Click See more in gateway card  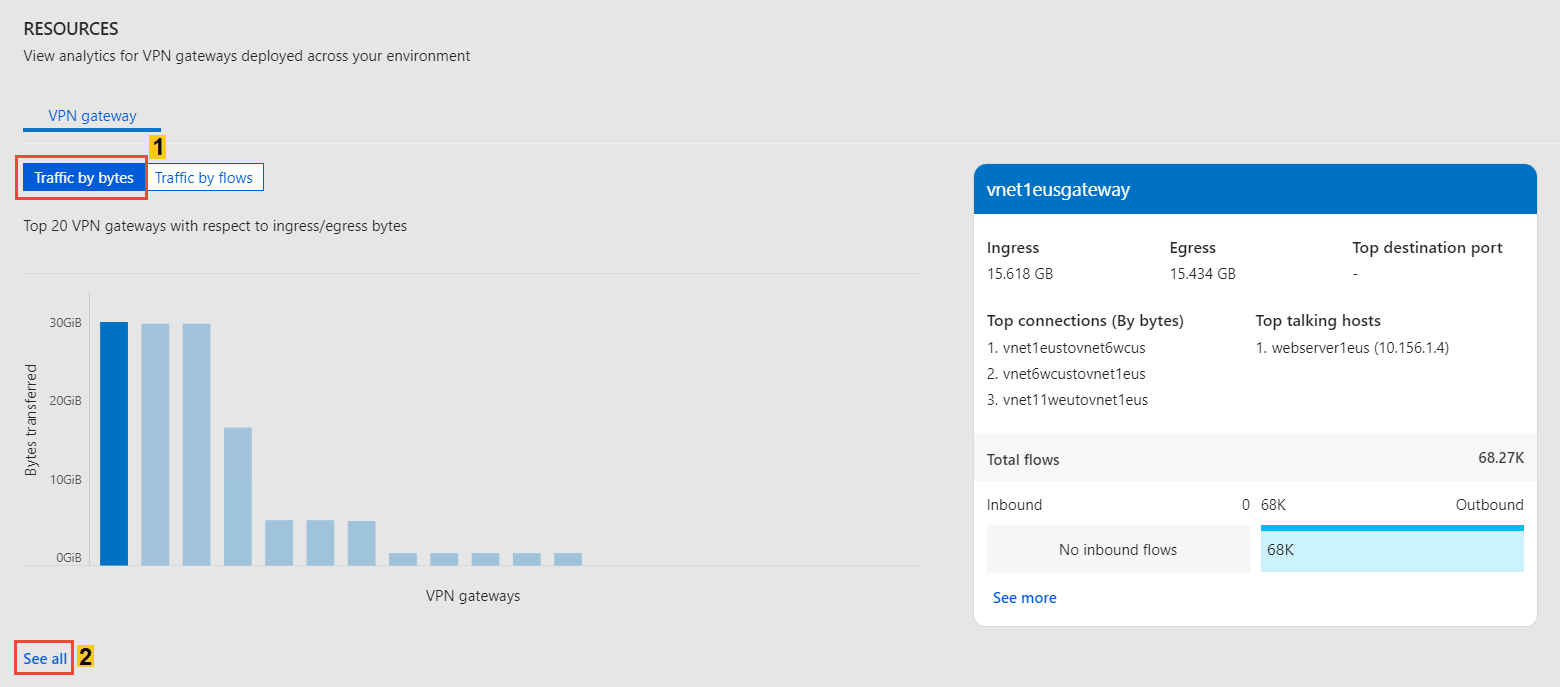(1024, 598)
